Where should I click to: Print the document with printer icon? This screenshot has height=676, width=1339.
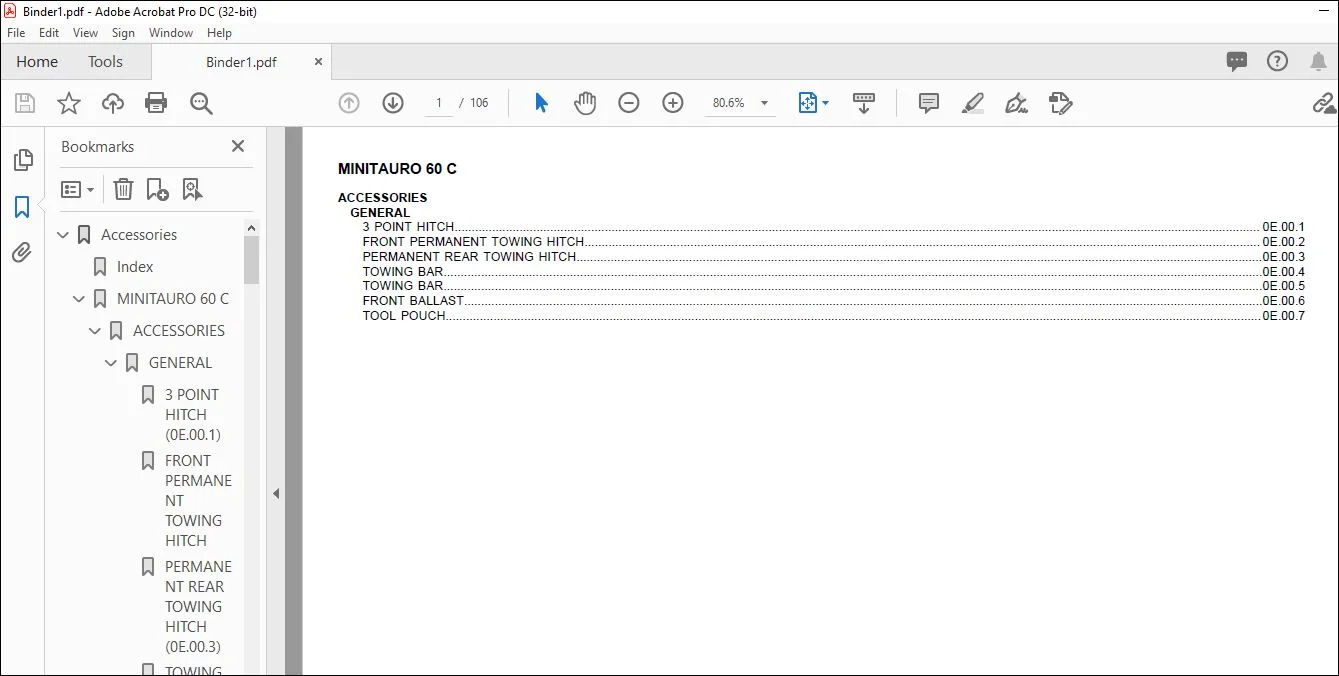(156, 103)
